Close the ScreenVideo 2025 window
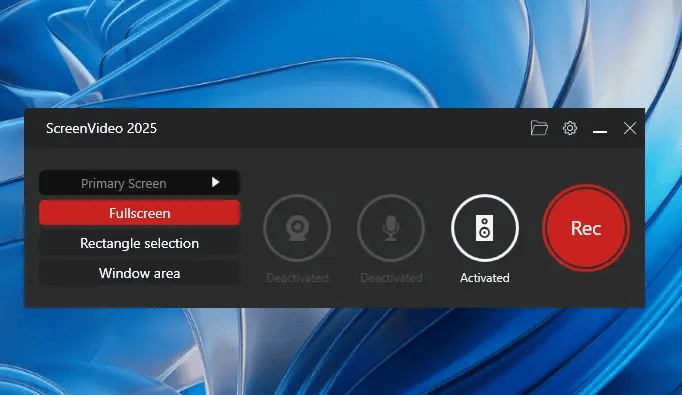682x395 pixels. pyautogui.click(x=629, y=128)
